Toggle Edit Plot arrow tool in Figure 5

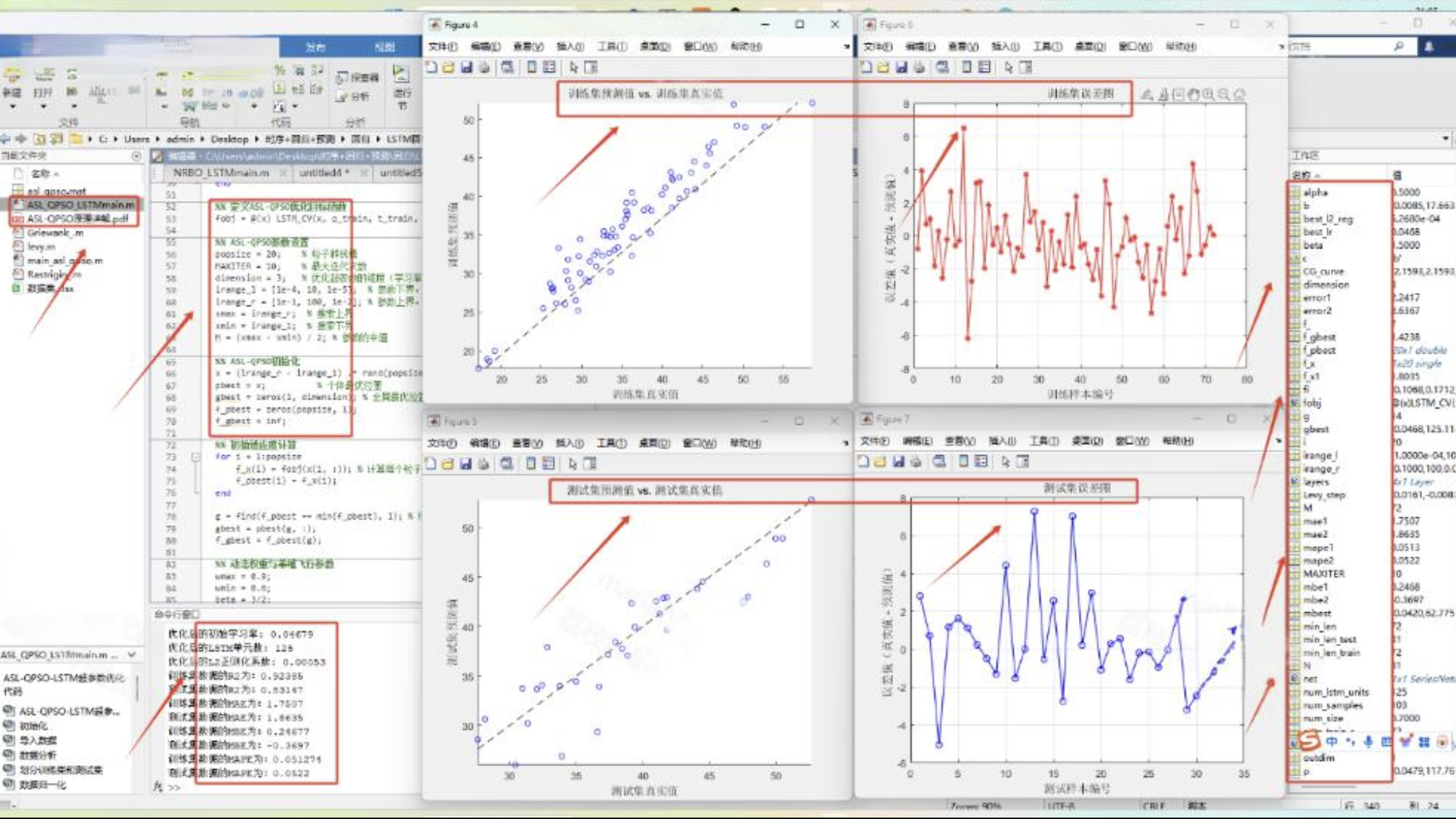coord(572,464)
